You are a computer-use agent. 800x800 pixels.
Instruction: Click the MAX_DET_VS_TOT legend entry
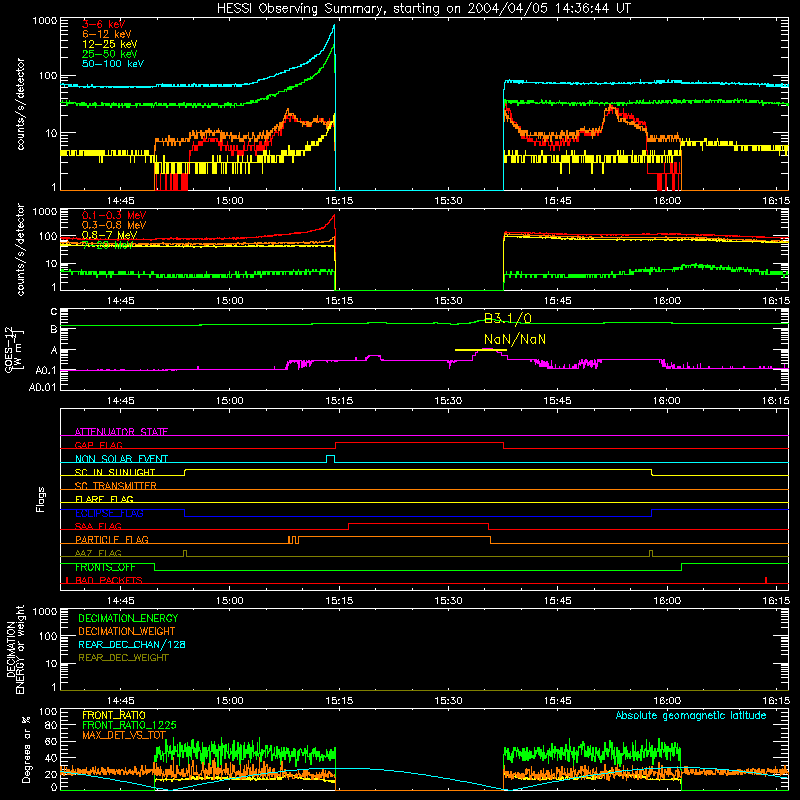click(x=124, y=735)
